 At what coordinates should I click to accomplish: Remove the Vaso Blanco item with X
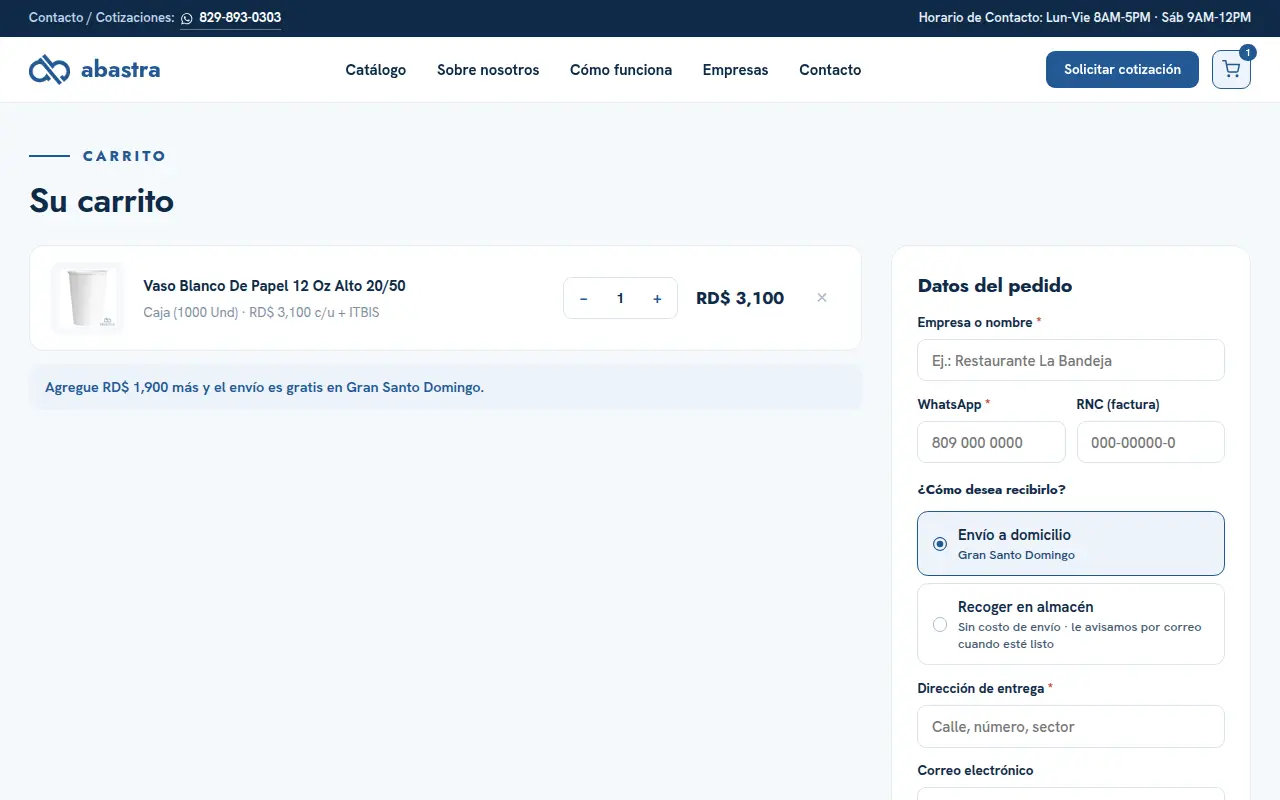point(822,298)
